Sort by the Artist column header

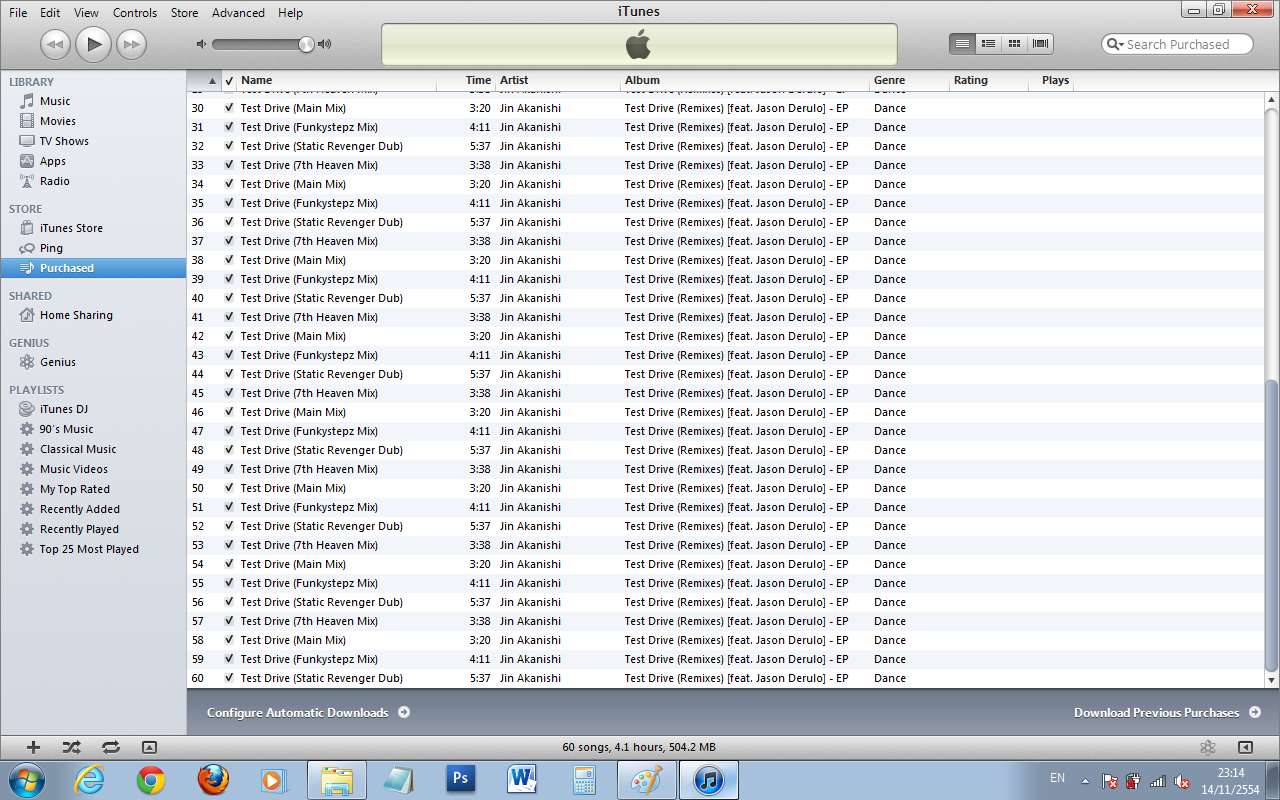pyautogui.click(x=558, y=80)
